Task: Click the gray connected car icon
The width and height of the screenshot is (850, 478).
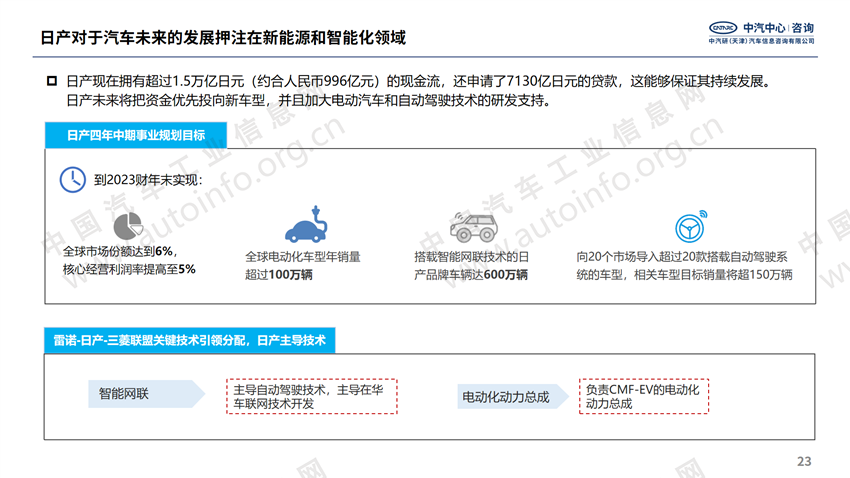Action: pos(473,227)
